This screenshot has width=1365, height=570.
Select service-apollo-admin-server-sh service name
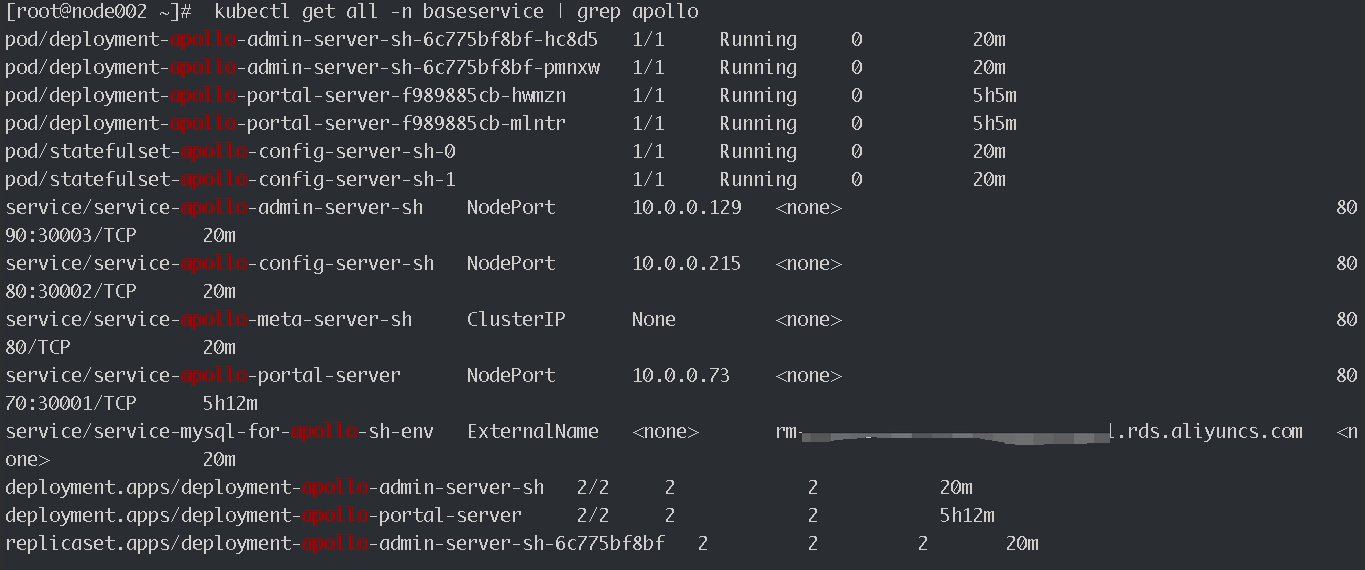[x=214, y=208]
